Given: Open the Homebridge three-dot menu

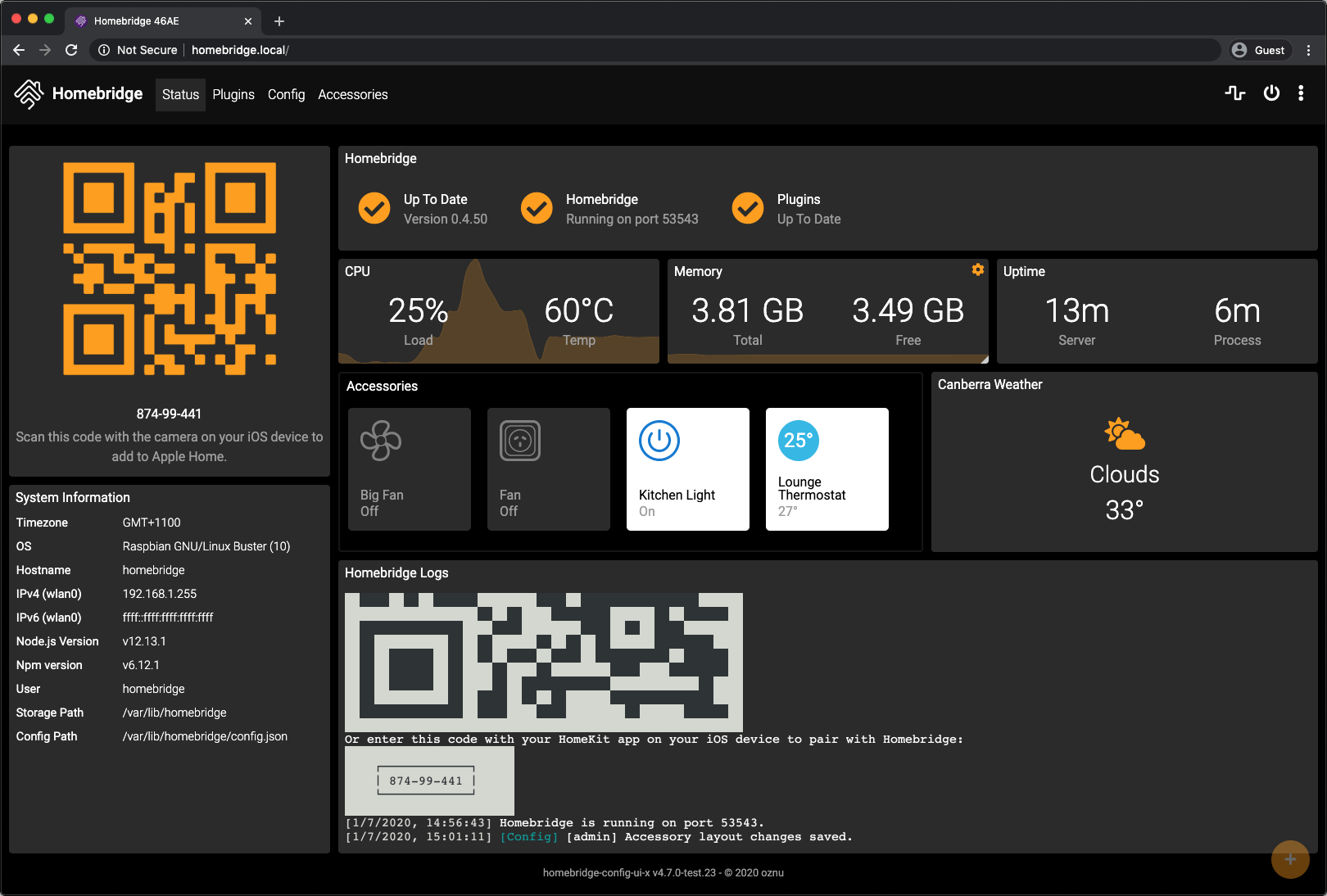Looking at the screenshot, I should coord(1301,93).
